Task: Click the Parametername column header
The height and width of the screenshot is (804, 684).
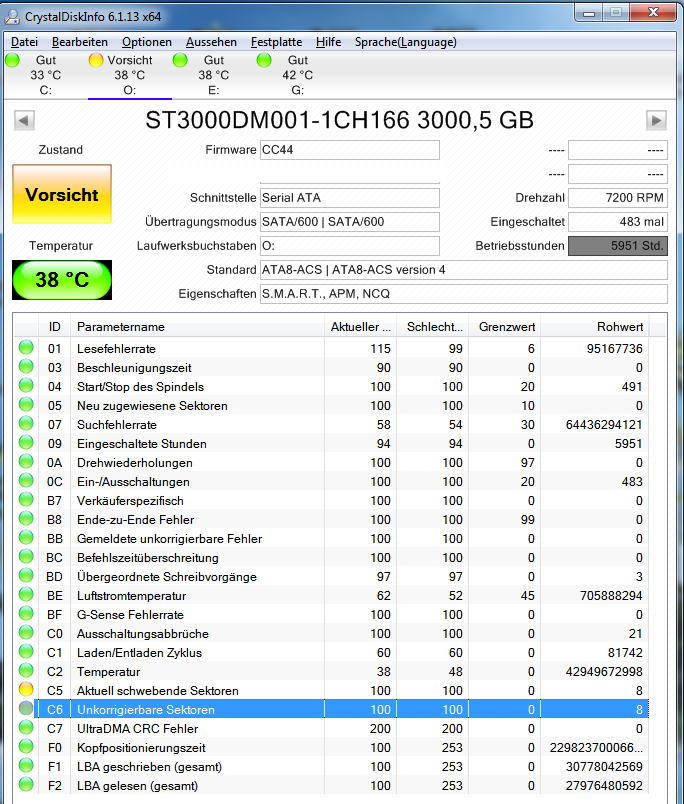Action: click(x=197, y=327)
